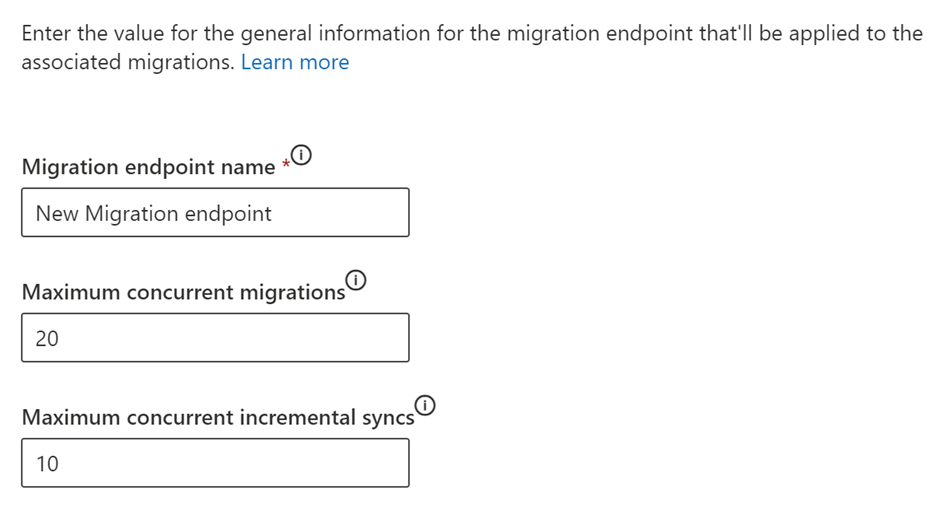
Task: Click the "Maximum concurrent incremental syncs" label
Action: click(x=217, y=417)
